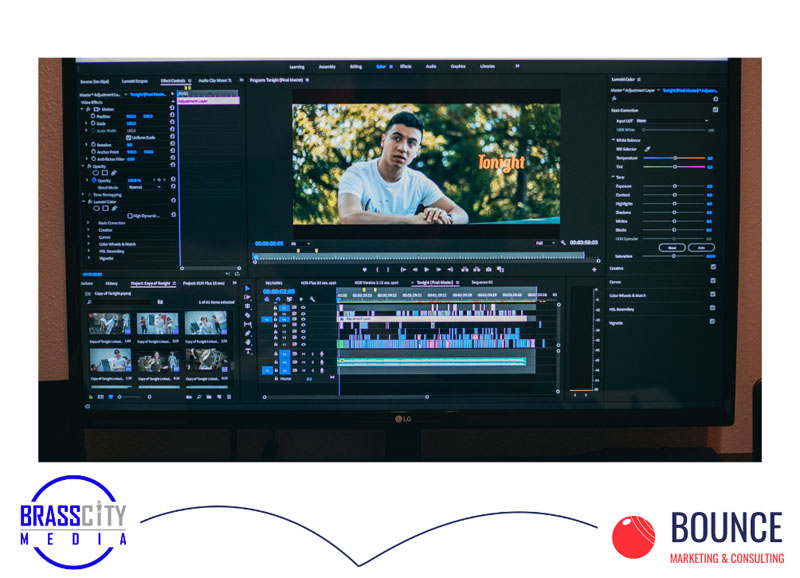Go to In point
The image size is (800, 578).
[x=403, y=269]
